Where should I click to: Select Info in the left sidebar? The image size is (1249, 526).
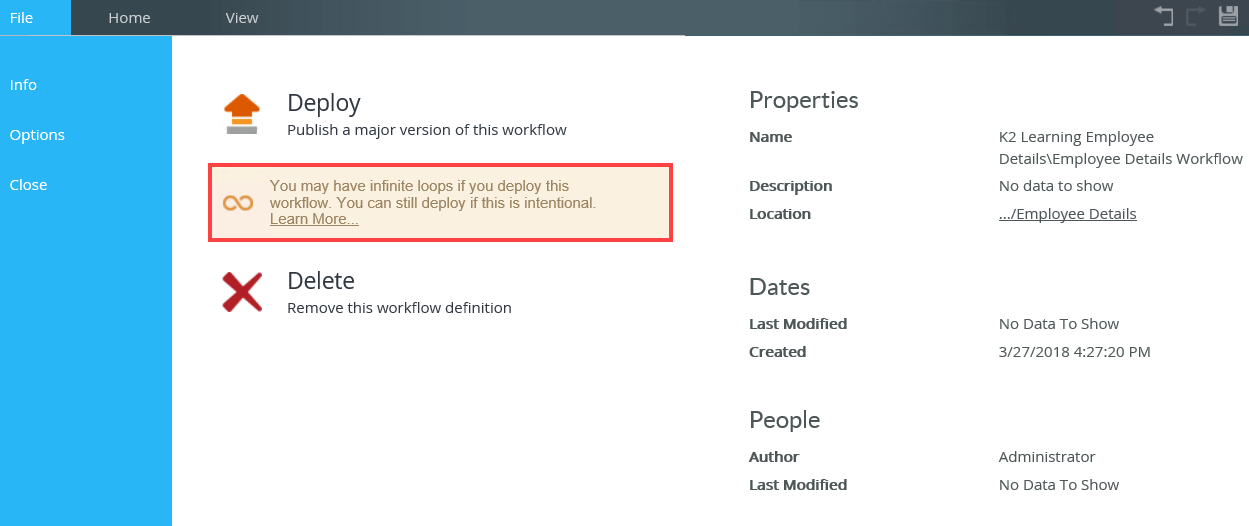(x=23, y=85)
